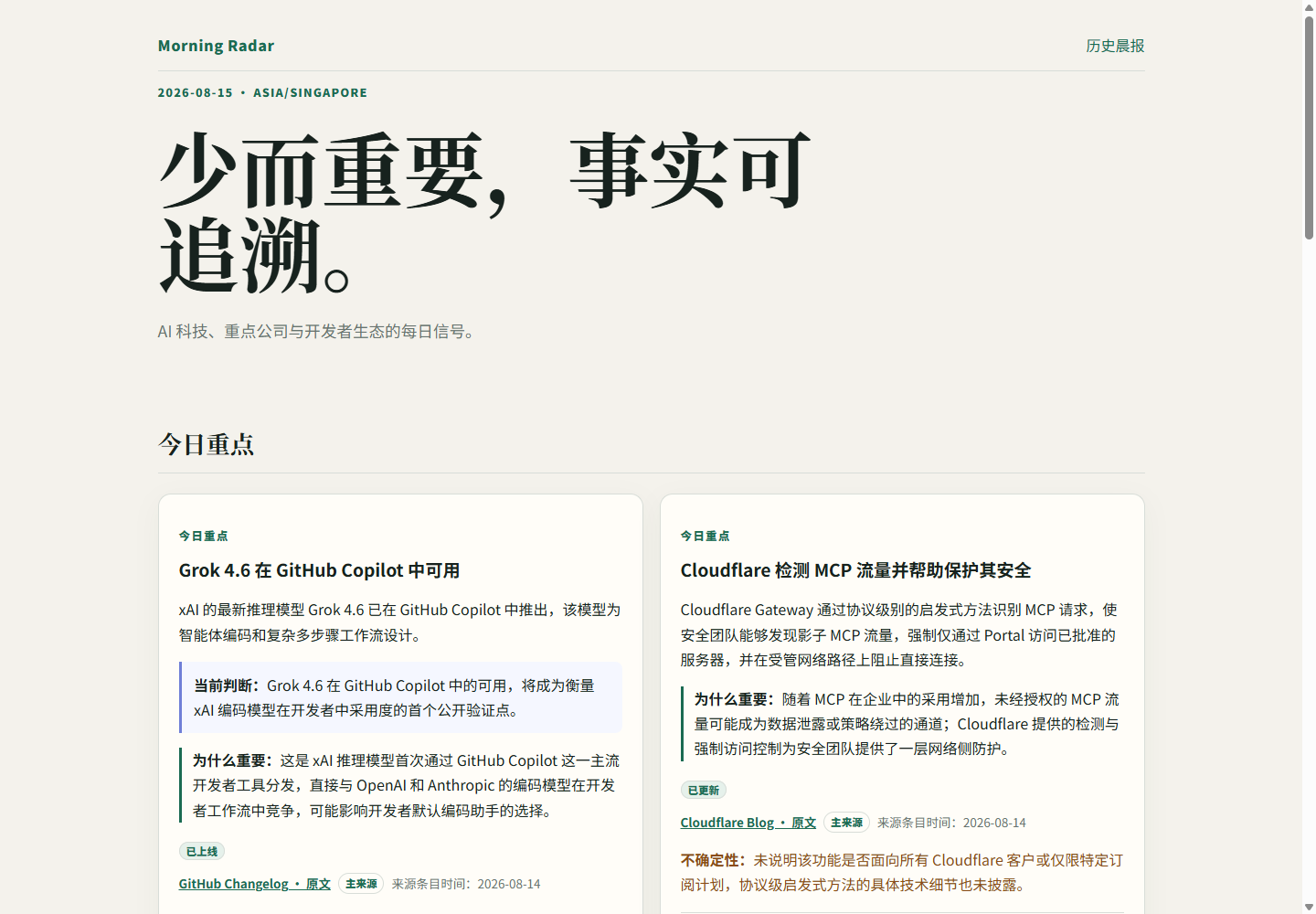Screen dimensions: 1316x914
Task: Click the scrollbar up arrow
Action: (1309, 6)
